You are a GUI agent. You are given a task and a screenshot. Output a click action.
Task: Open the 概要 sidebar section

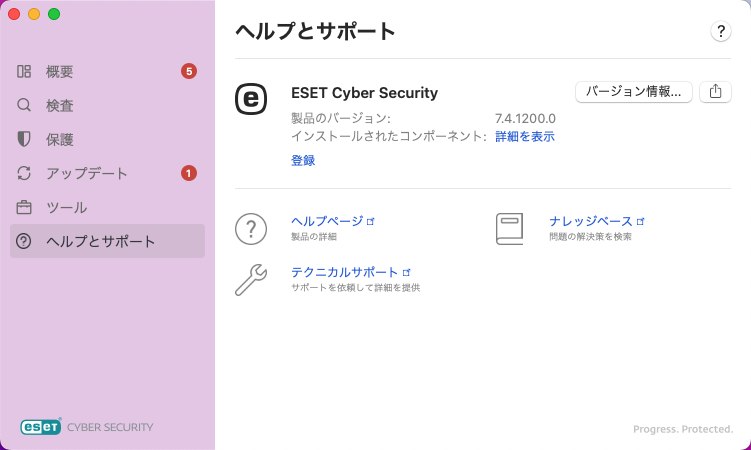tap(60, 71)
